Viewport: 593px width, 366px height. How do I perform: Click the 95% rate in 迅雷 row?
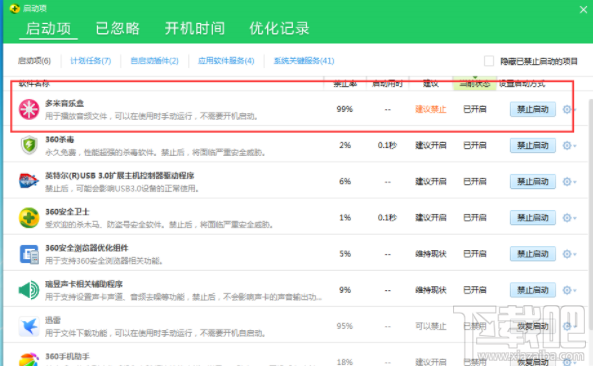coord(345,326)
